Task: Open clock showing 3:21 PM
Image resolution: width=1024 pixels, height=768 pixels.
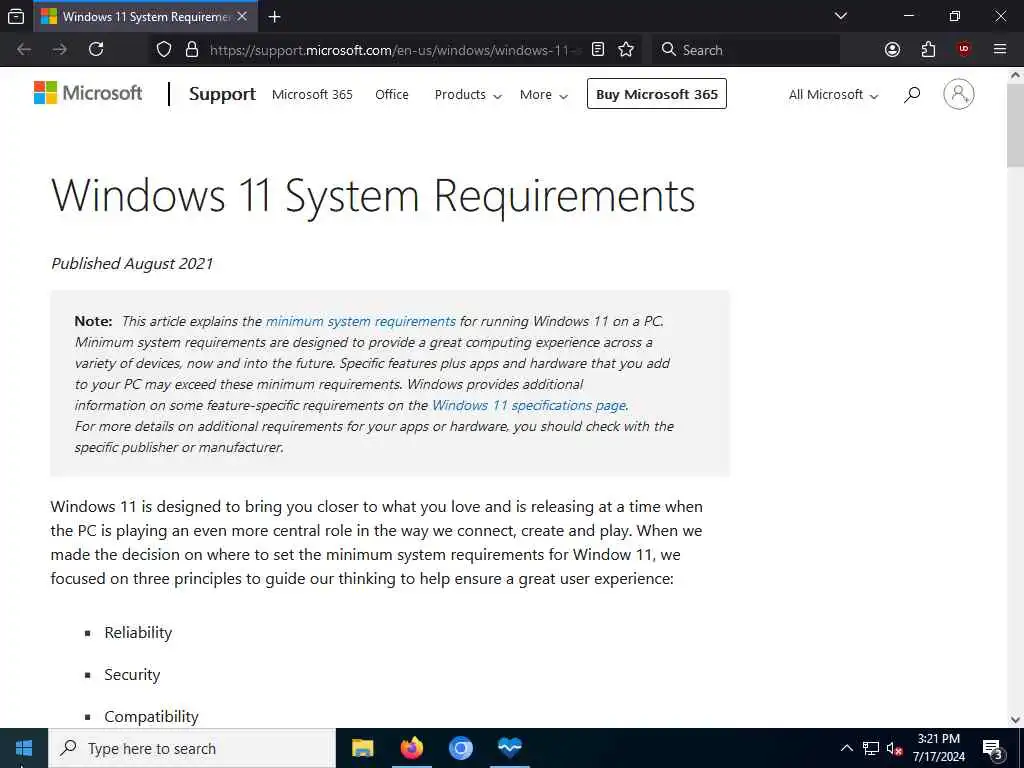Action: coord(939,748)
